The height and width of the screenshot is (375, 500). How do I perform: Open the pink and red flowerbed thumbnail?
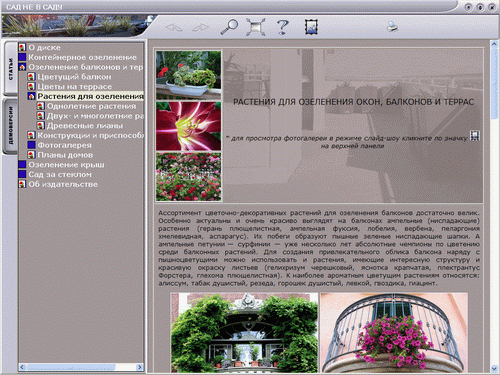pyautogui.click(x=188, y=177)
